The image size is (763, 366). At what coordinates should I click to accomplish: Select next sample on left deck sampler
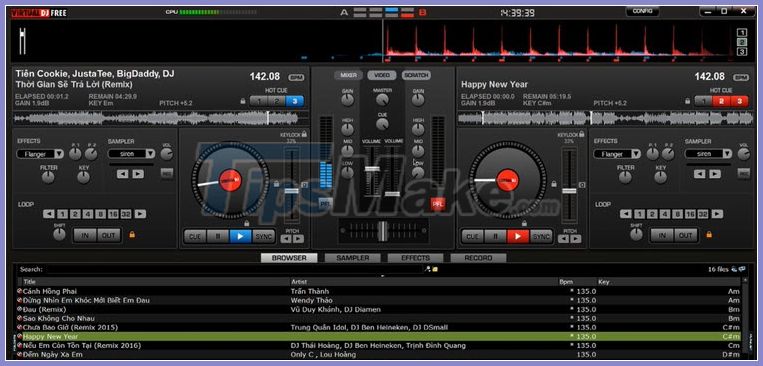tap(138, 174)
